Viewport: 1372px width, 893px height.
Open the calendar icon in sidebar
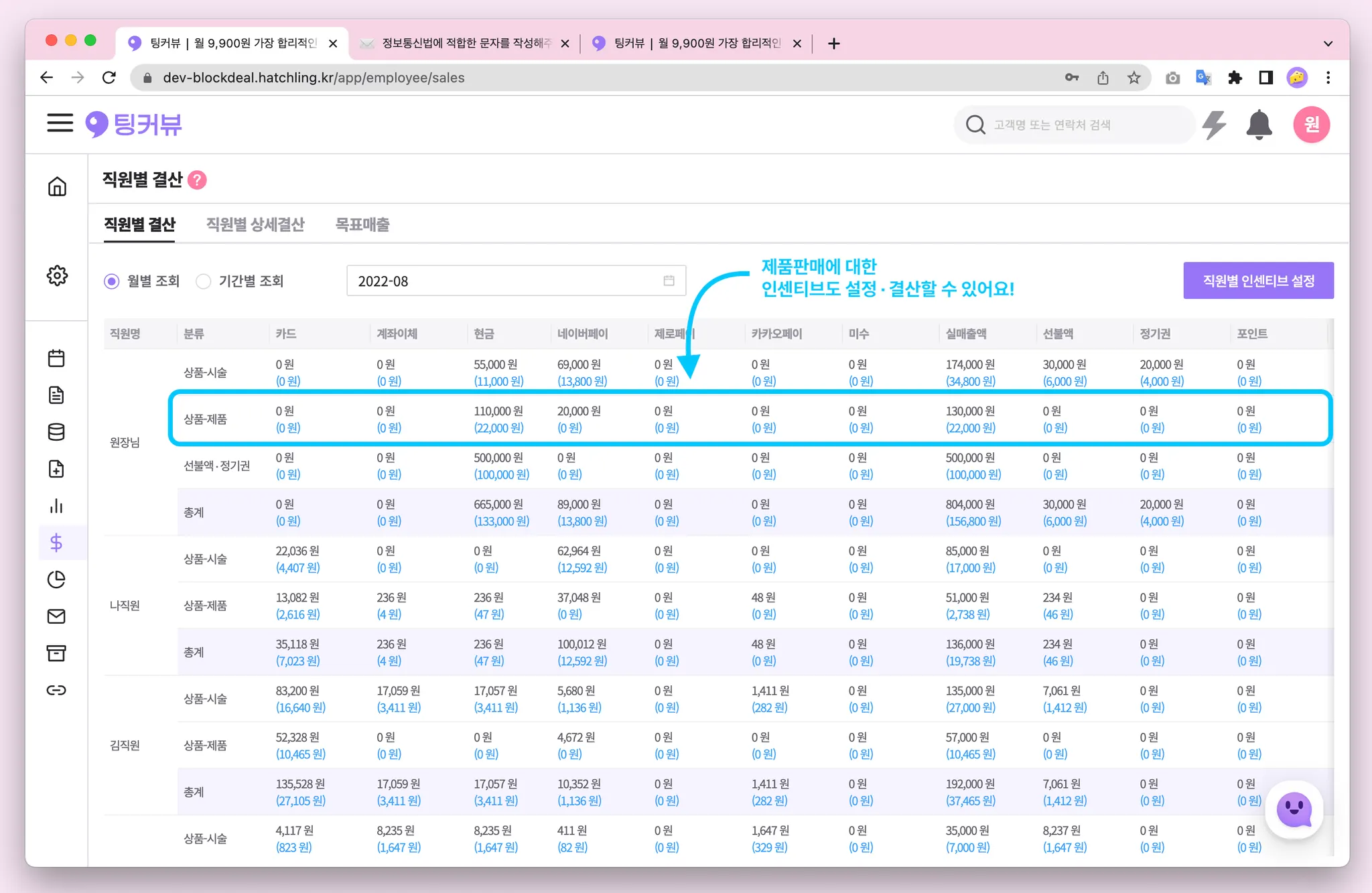[56, 358]
